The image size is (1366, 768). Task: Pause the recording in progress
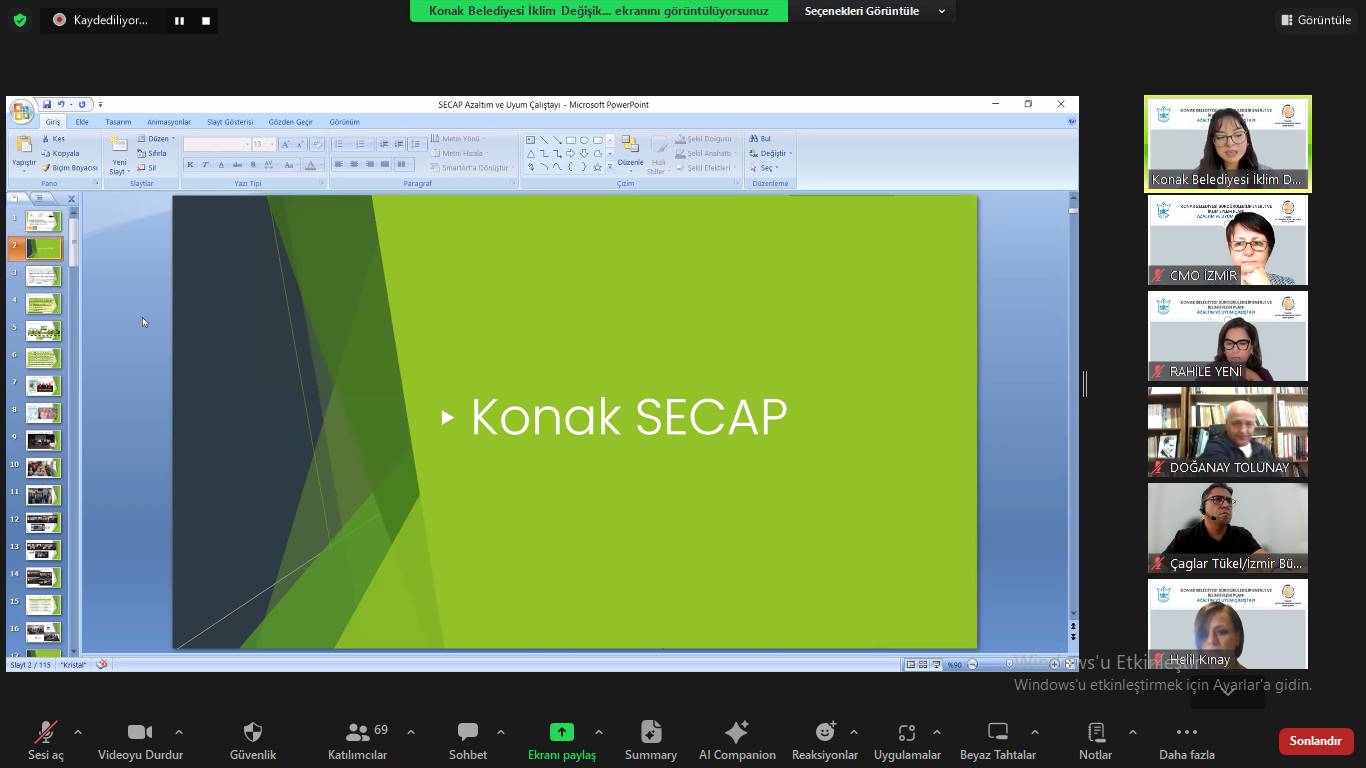coord(179,20)
